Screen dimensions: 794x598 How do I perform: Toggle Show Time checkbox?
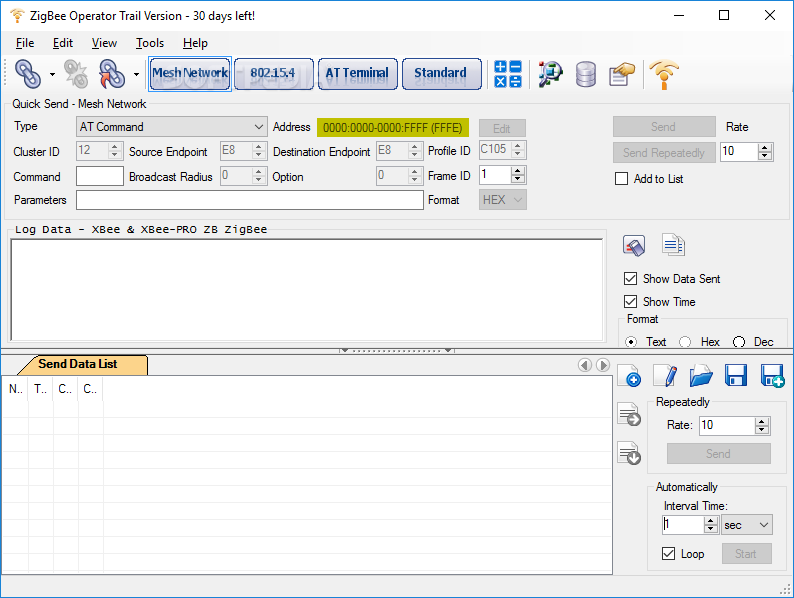[x=630, y=302]
